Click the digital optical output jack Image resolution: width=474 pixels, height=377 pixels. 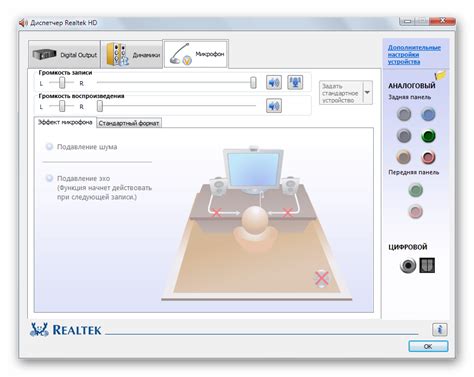click(x=427, y=265)
